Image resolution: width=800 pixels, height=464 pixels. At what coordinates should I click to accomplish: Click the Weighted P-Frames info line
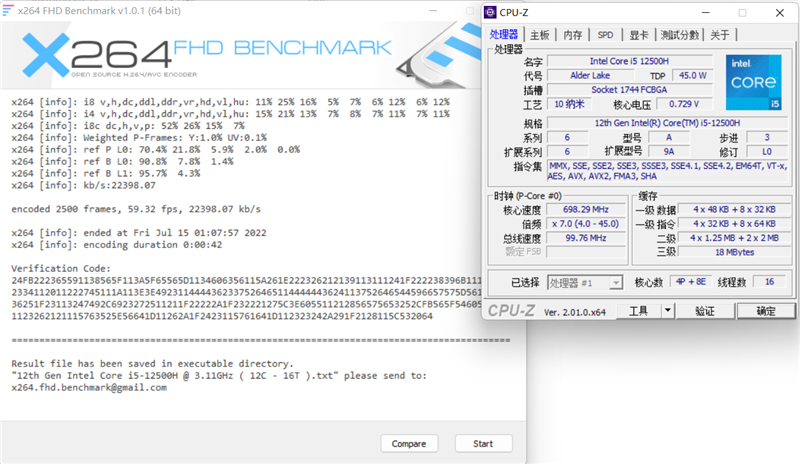point(139,138)
